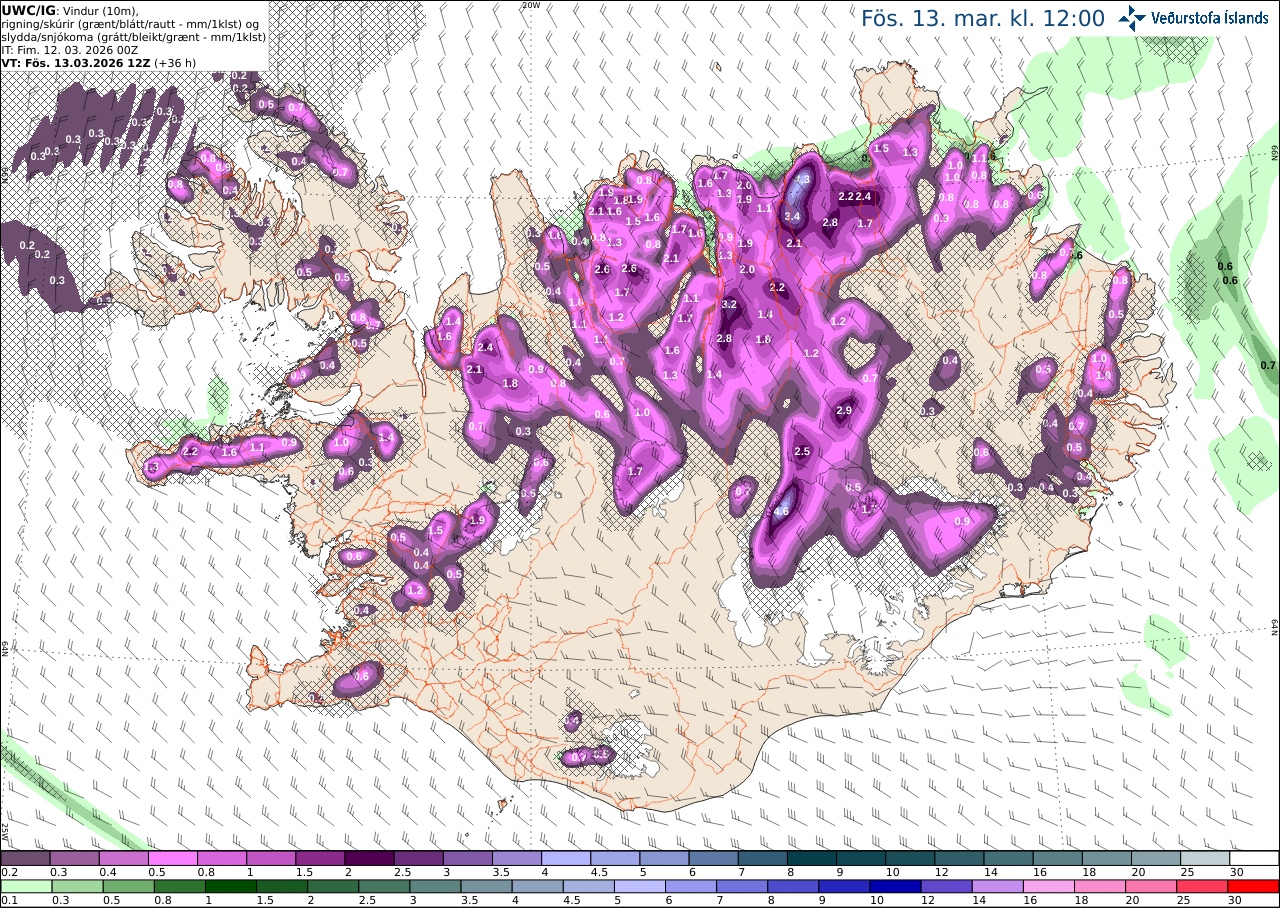Pick the 10 swatch in the teal snow scale
This screenshot has height=908, width=1280.
pos(909,858)
